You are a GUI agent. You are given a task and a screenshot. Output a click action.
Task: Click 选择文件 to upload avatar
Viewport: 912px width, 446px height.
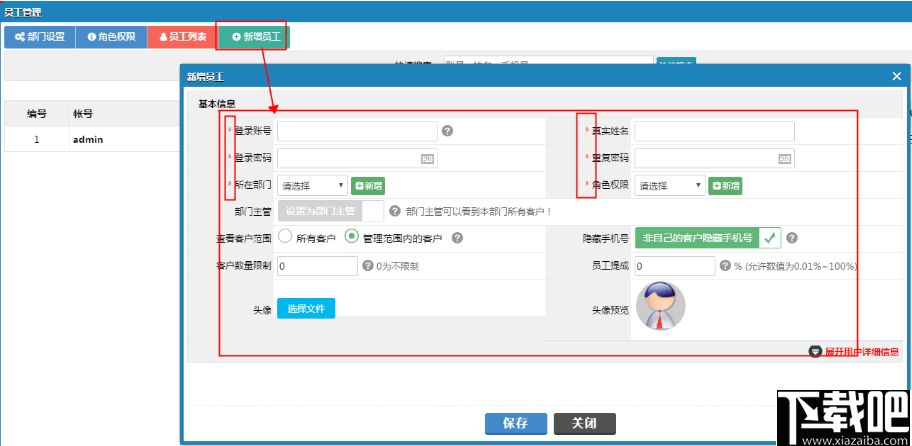(306, 309)
